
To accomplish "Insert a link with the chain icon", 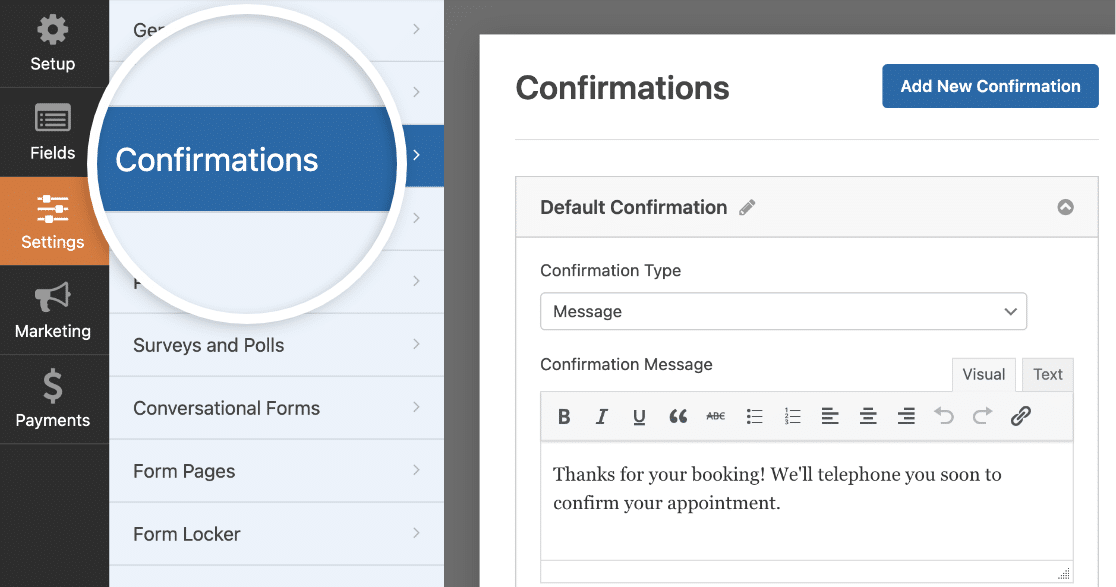I will pyautogui.click(x=1021, y=416).
